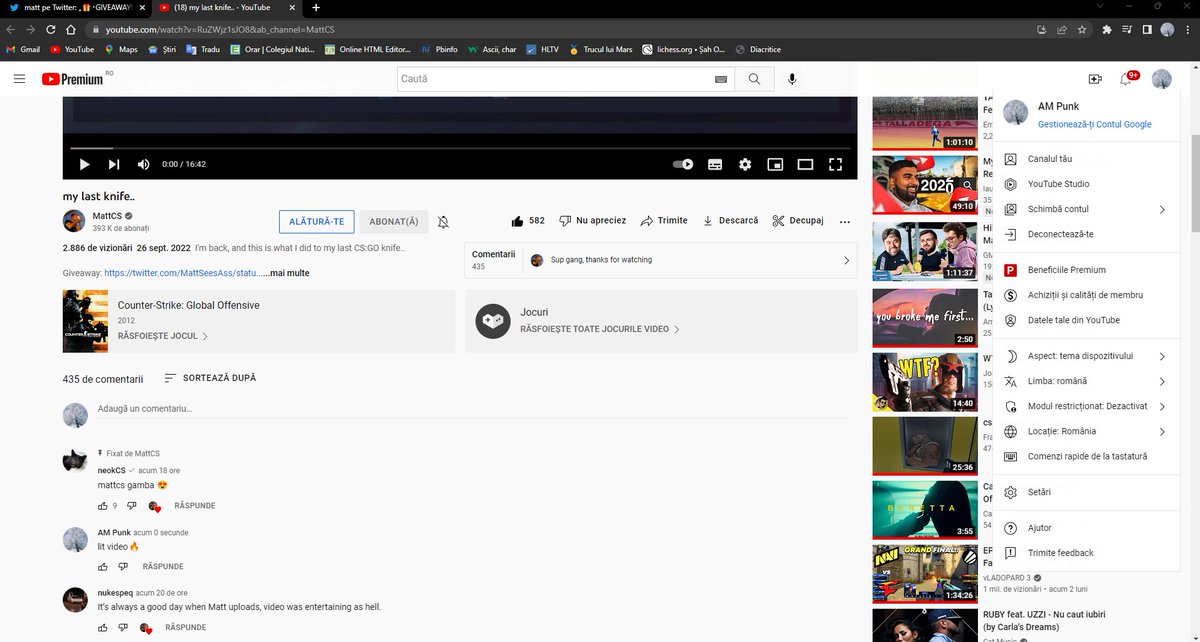
Task: Toggle the autoplay switch in the player
Action: (683, 164)
